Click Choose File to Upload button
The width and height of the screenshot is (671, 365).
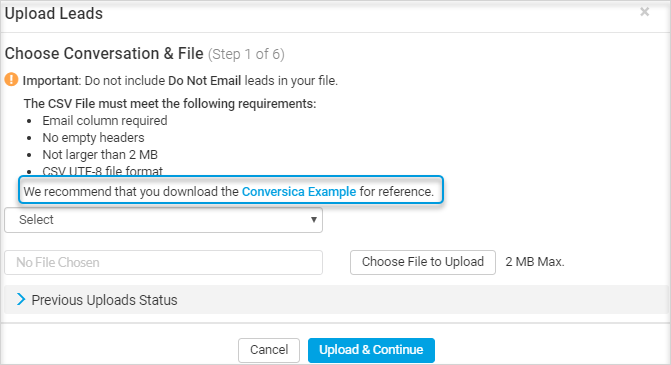423,262
